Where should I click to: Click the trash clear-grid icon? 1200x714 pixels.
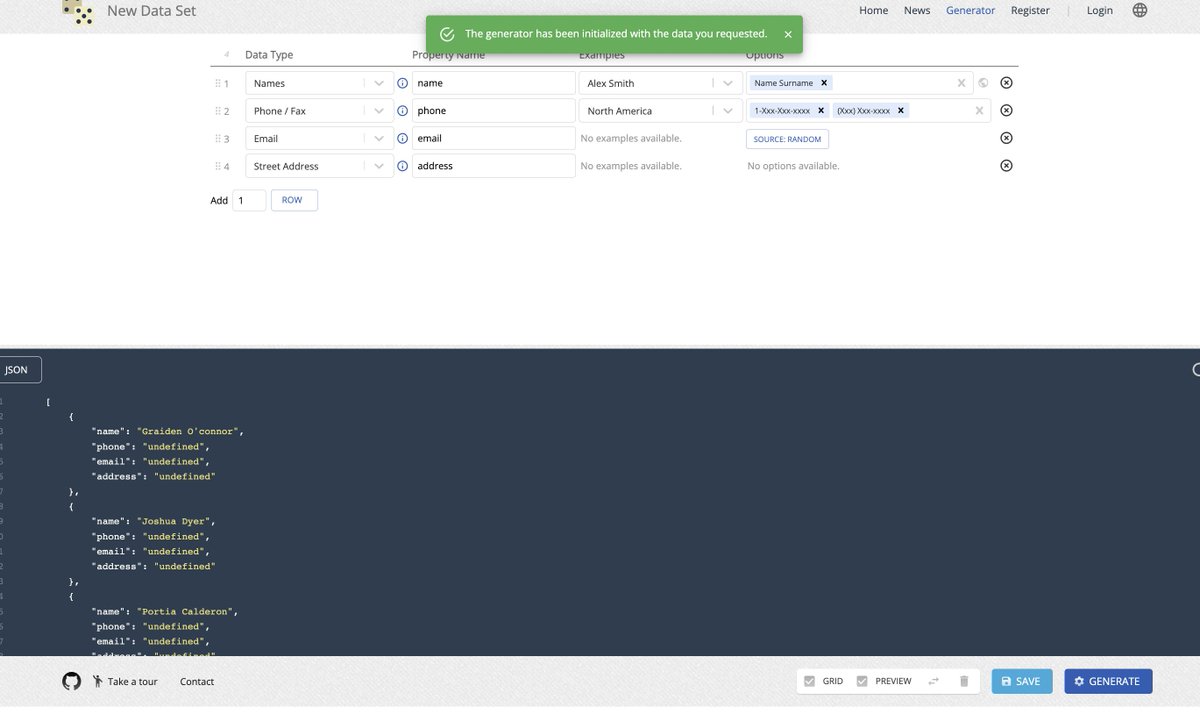point(964,681)
